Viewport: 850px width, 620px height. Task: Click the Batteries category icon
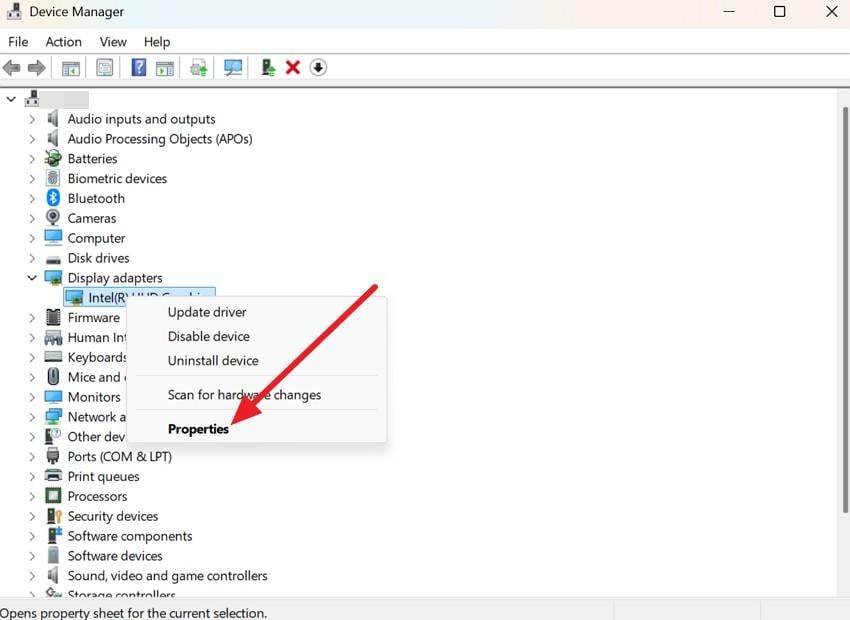(53, 158)
